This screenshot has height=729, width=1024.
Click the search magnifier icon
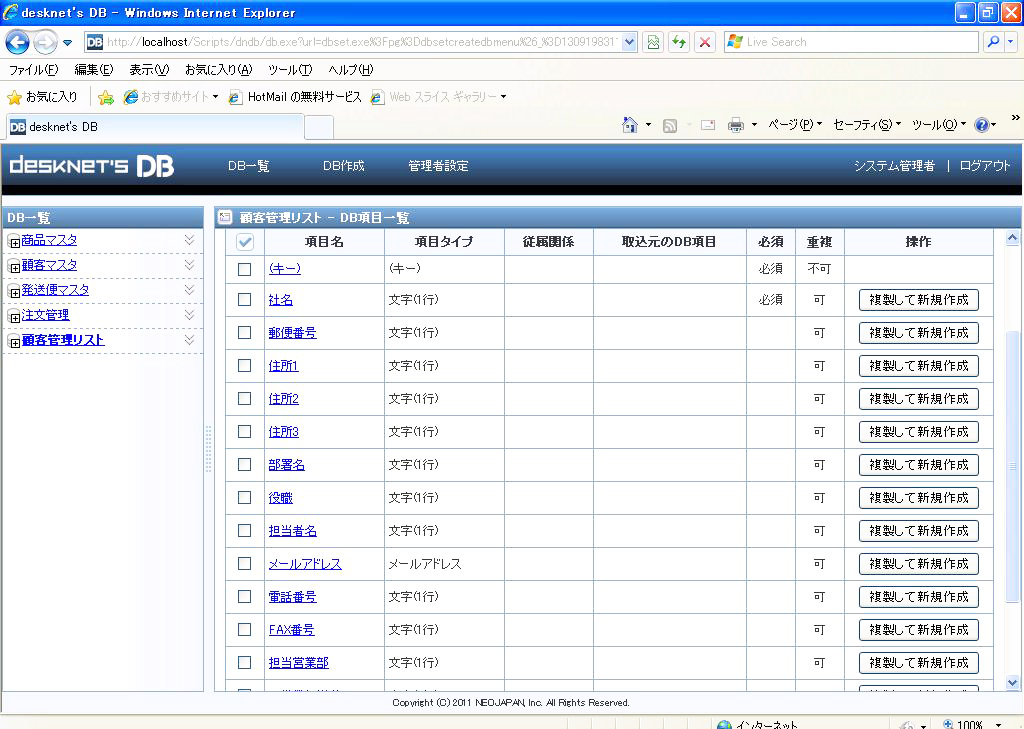click(x=993, y=42)
